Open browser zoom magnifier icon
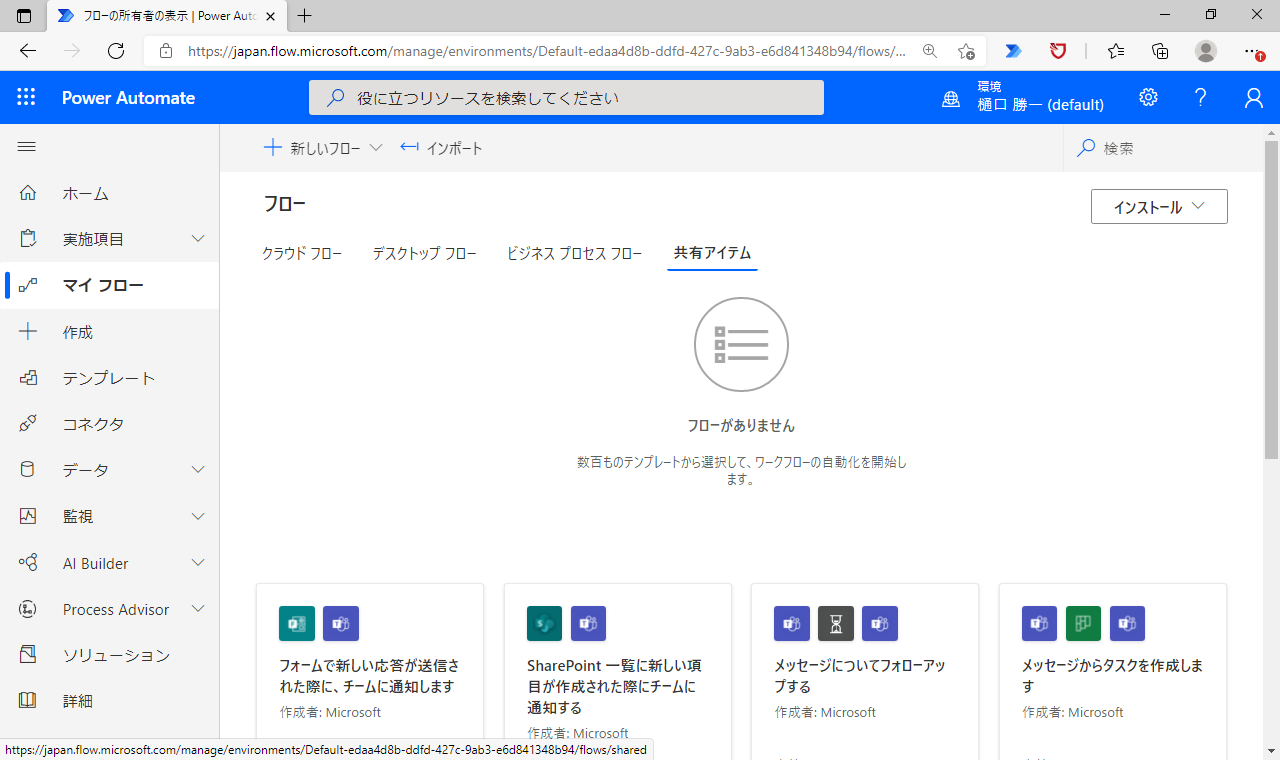 pyautogui.click(x=930, y=51)
